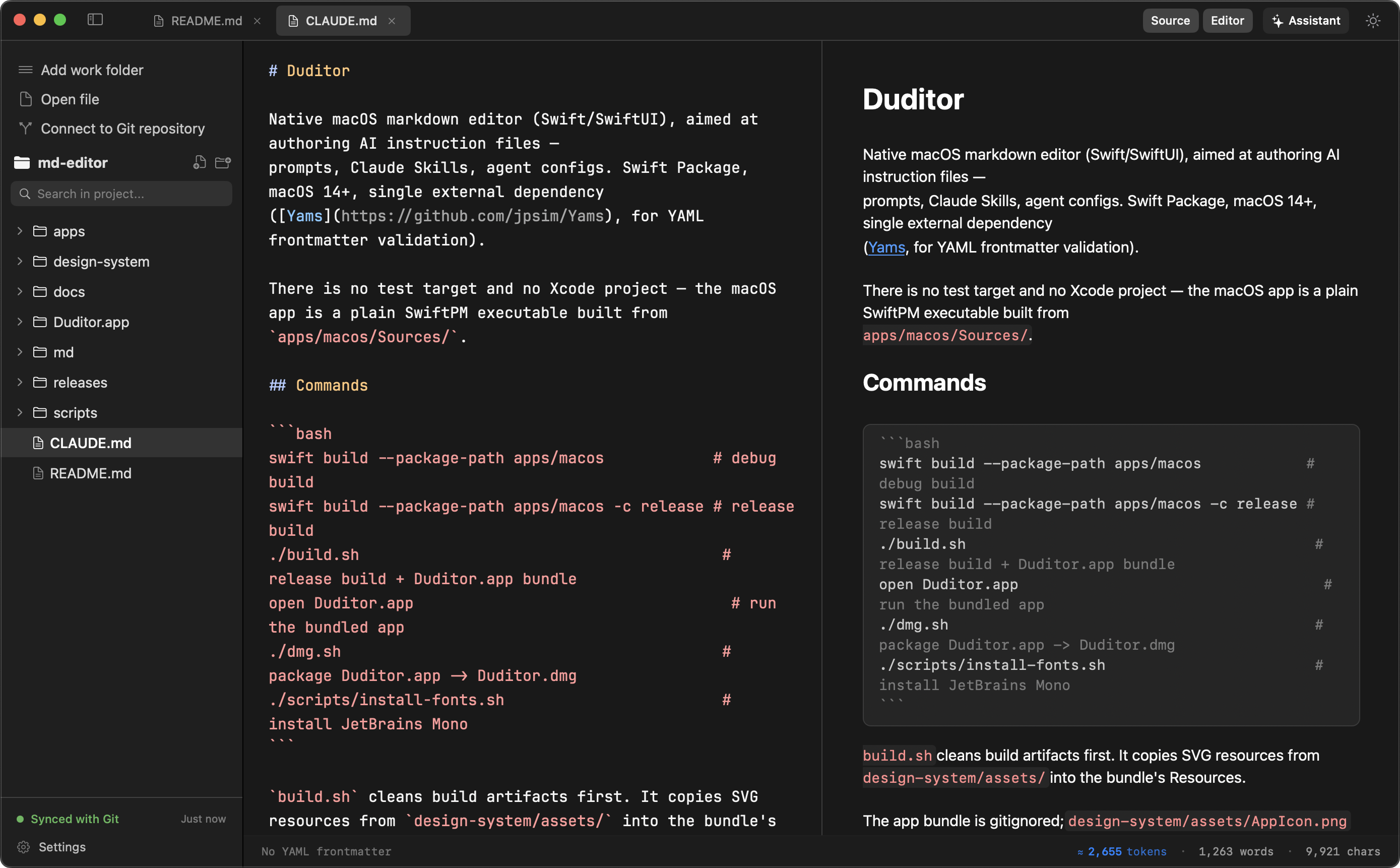The width and height of the screenshot is (1400, 868).
Task: Click the # Duditor heading in source
Action: tap(309, 71)
